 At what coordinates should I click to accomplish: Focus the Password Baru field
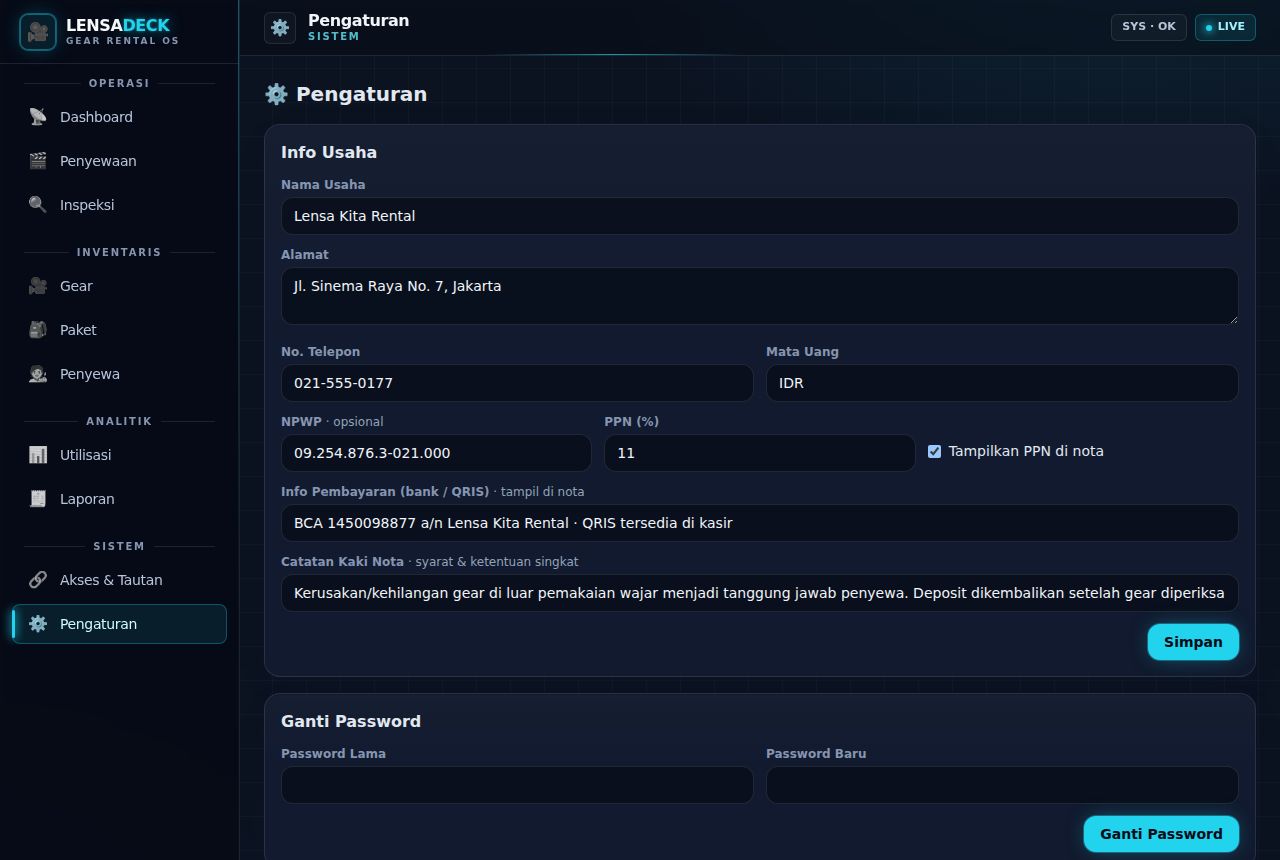point(1002,785)
